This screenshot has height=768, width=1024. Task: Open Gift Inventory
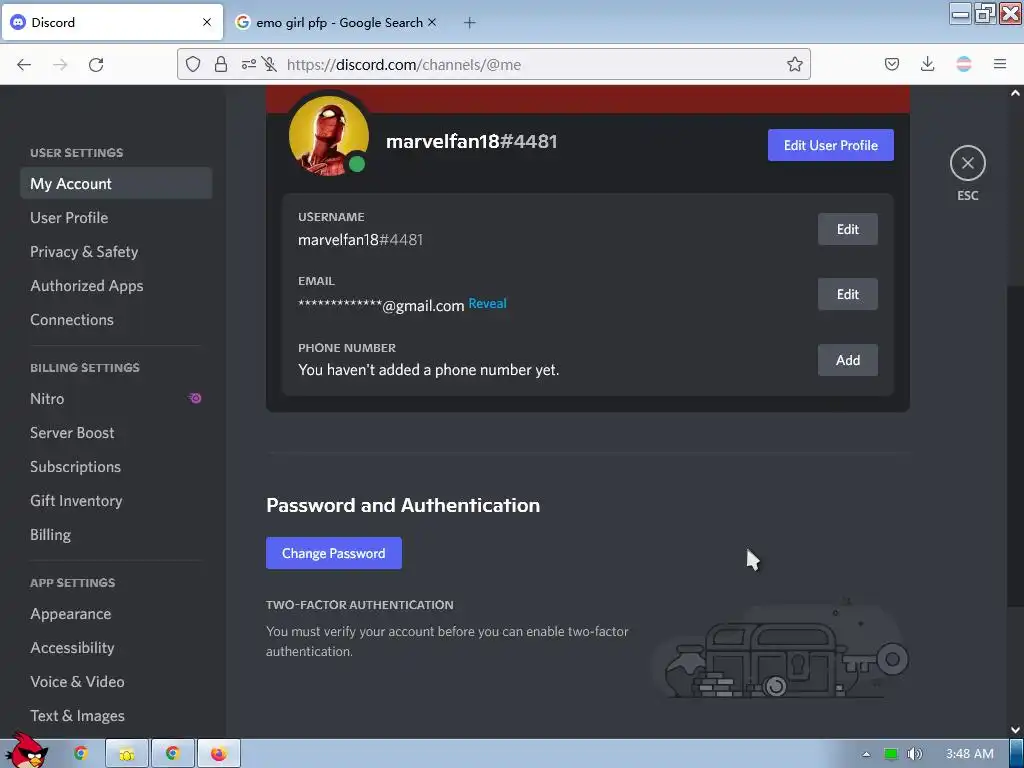pos(116,500)
